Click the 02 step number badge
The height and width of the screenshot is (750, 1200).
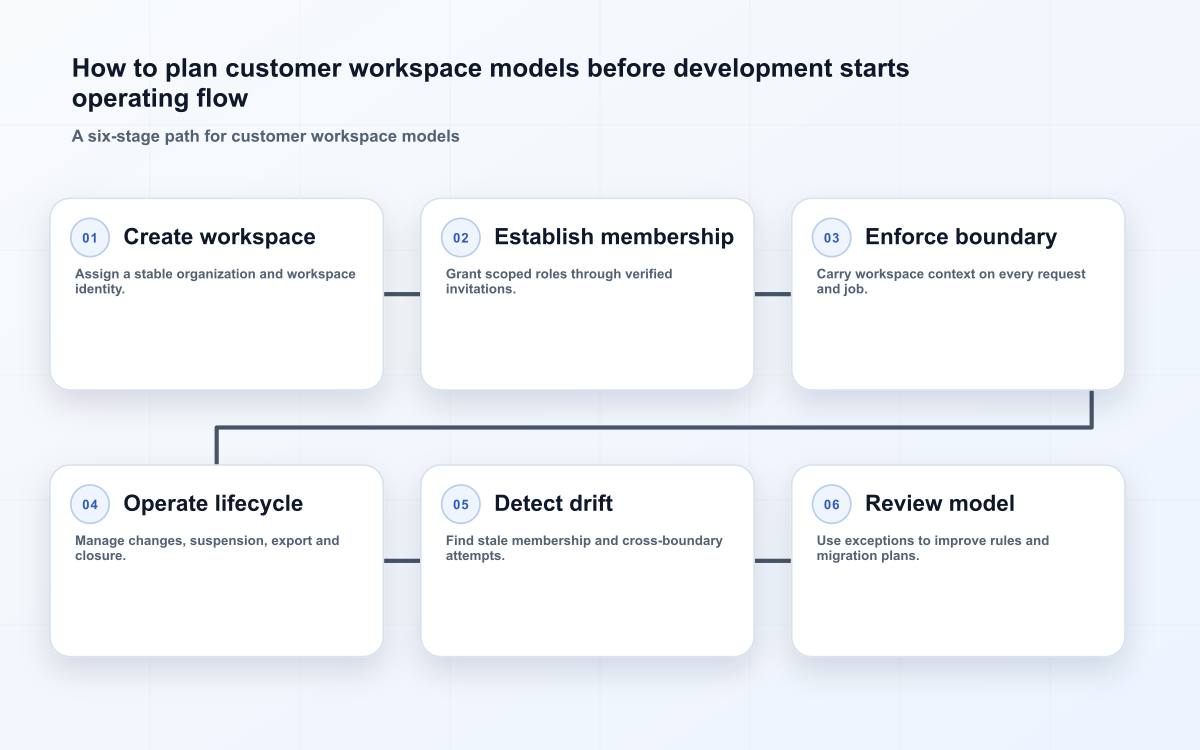[x=461, y=238]
